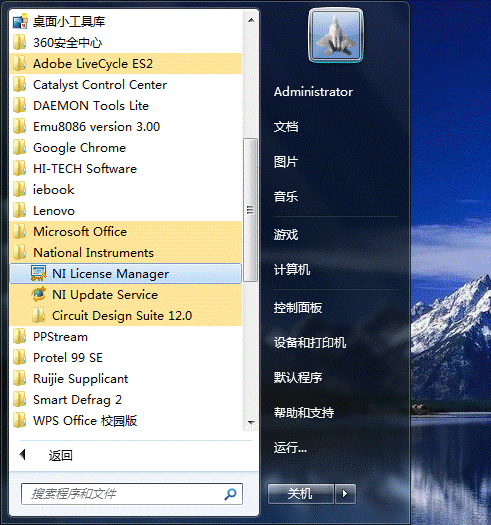
Task: Click the Google Chrome folder icon
Action: [x=20, y=148]
